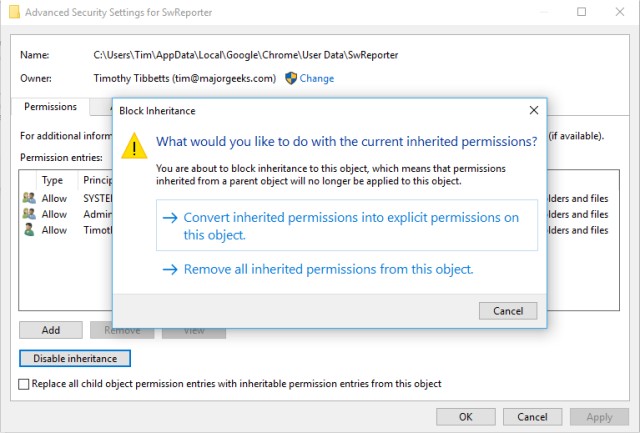The width and height of the screenshot is (640, 433).
Task: Click the Type column header
Action: point(52,181)
